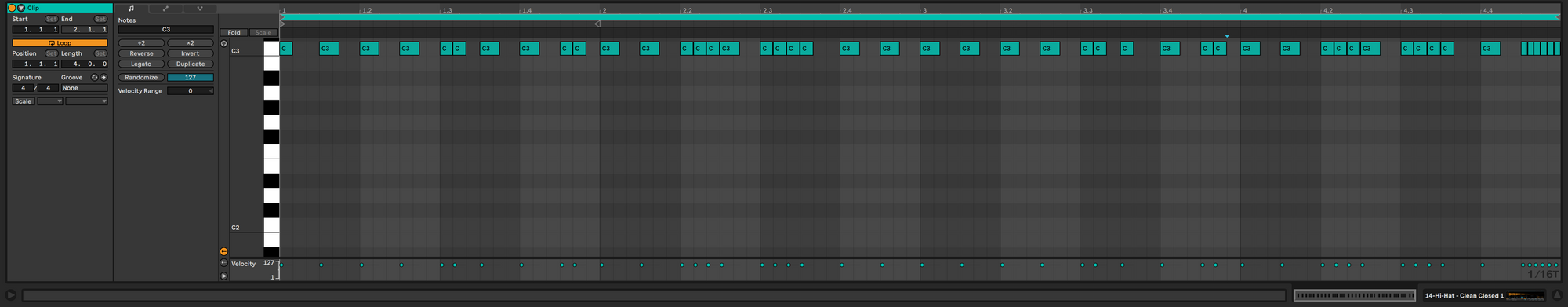Screen dimensions: 1568x307
Task: Click the Notes pitch field showing C3
Action: (x=165, y=29)
